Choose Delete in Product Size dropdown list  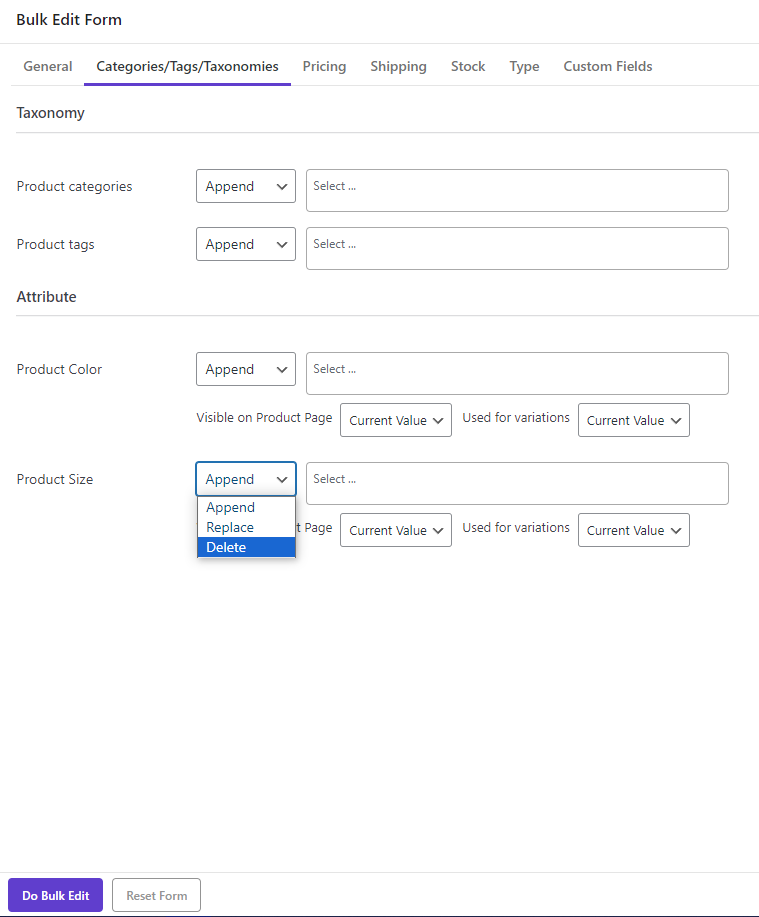pyautogui.click(x=246, y=547)
